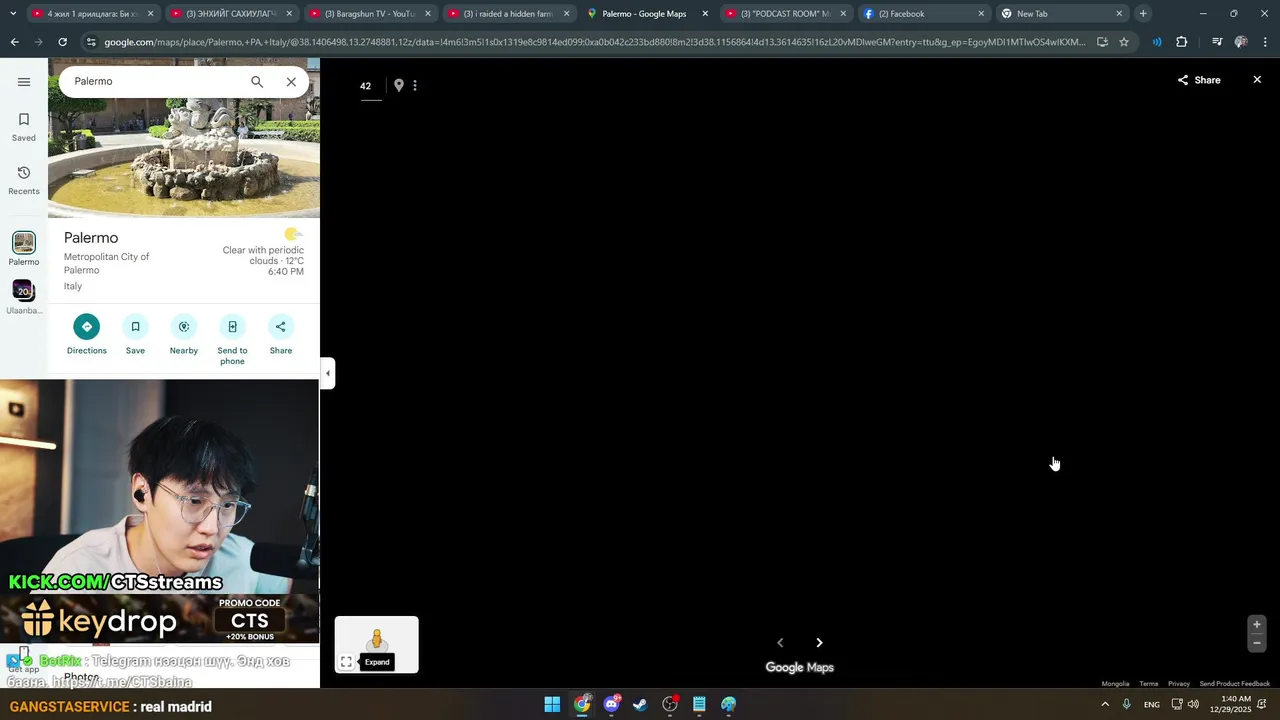This screenshot has width=1280, height=720.
Task: Open Discord from the taskbar
Action: 611,705
